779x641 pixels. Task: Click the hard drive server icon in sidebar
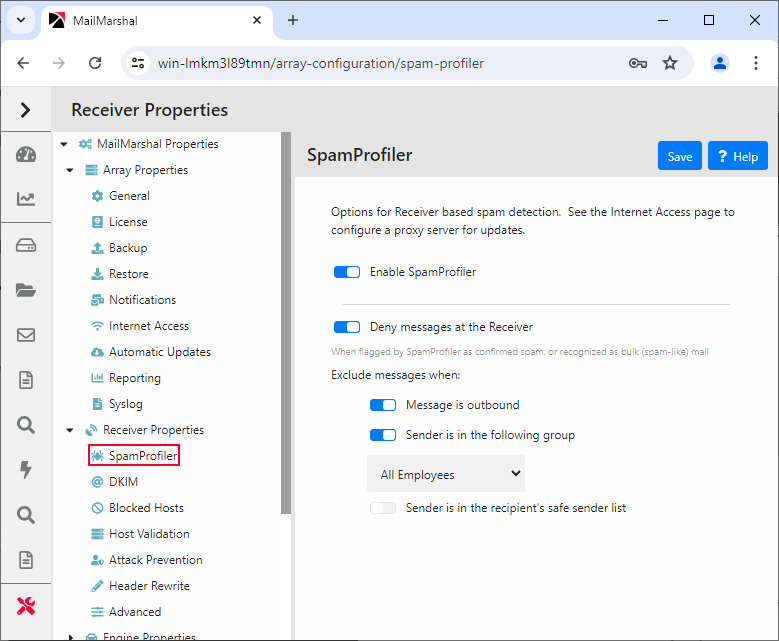pos(26,245)
